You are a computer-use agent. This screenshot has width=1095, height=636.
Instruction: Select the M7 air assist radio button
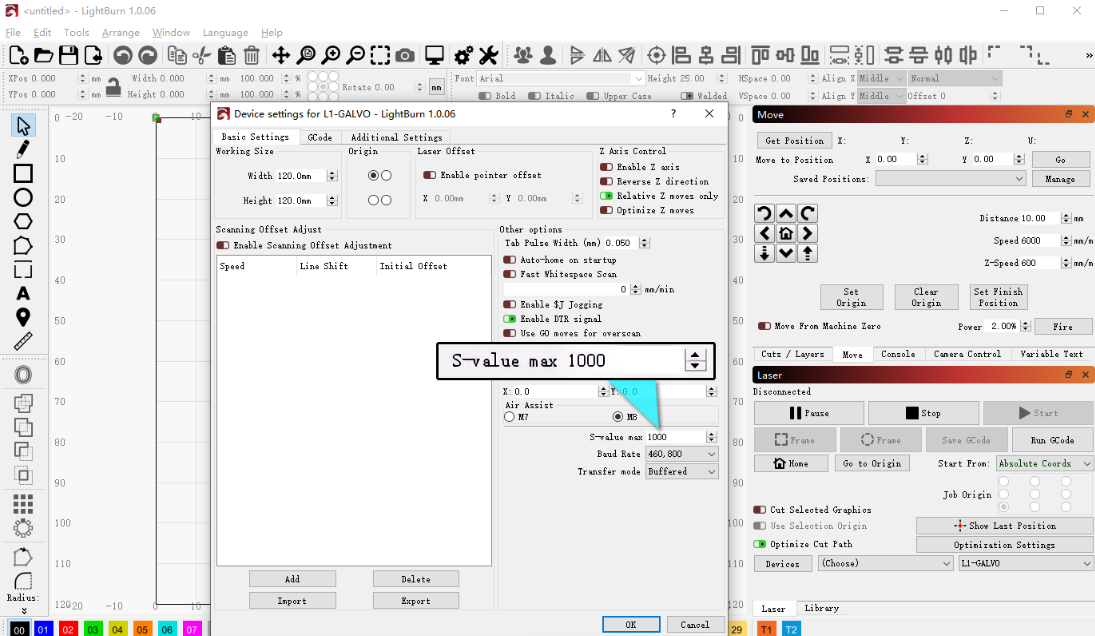coord(509,417)
